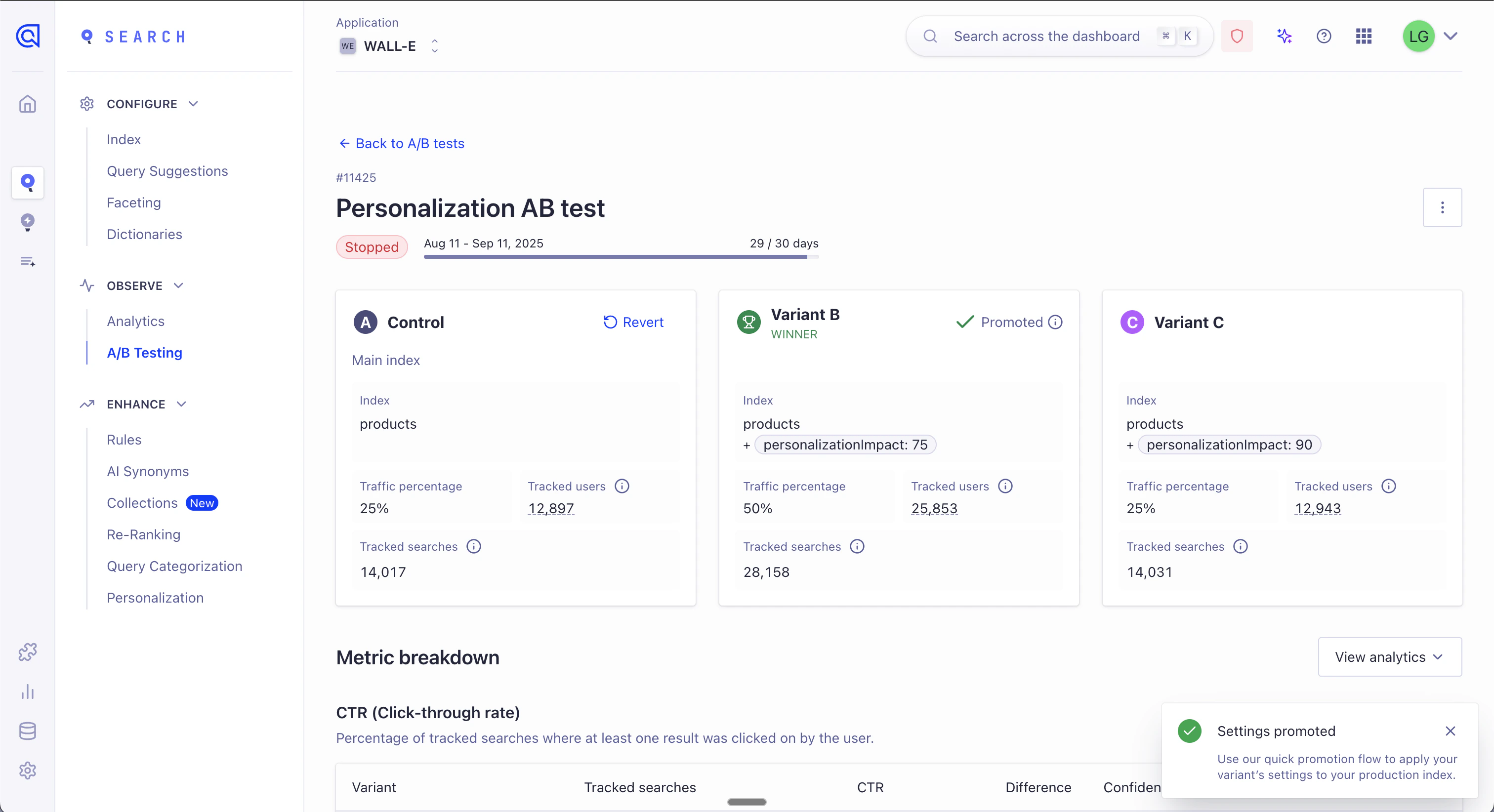Select the Search product icon in sidebar
This screenshot has height=812, width=1494.
27,183
